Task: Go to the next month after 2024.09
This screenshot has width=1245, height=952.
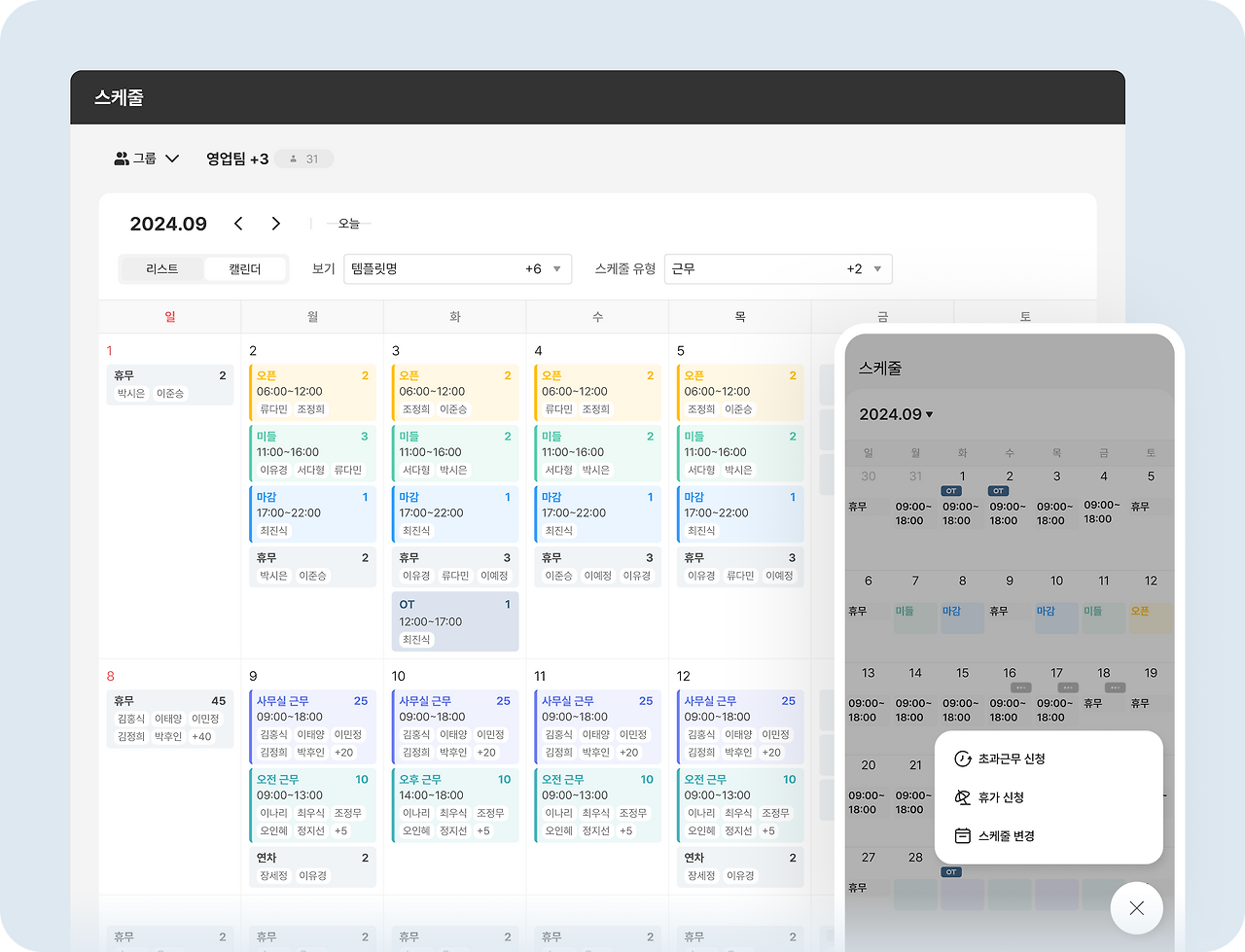Action: pyautogui.click(x=276, y=224)
